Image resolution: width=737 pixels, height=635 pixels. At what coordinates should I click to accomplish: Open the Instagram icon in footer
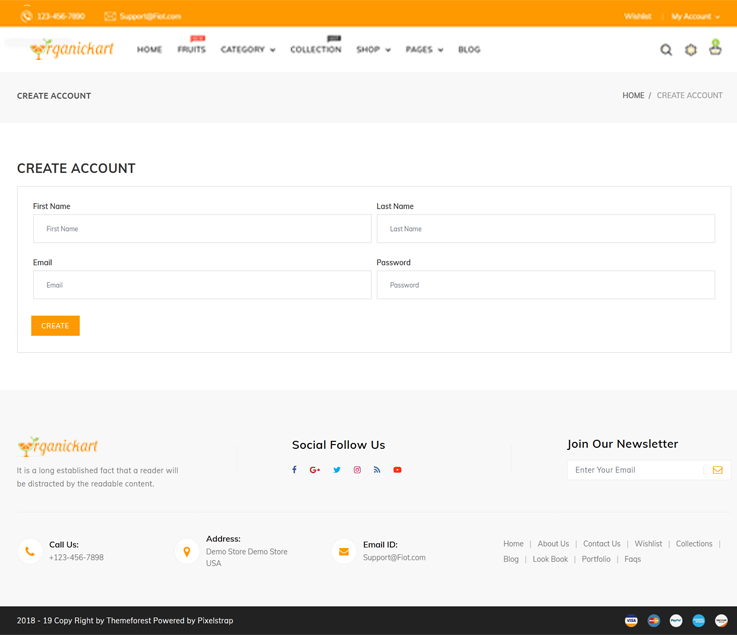pos(357,470)
